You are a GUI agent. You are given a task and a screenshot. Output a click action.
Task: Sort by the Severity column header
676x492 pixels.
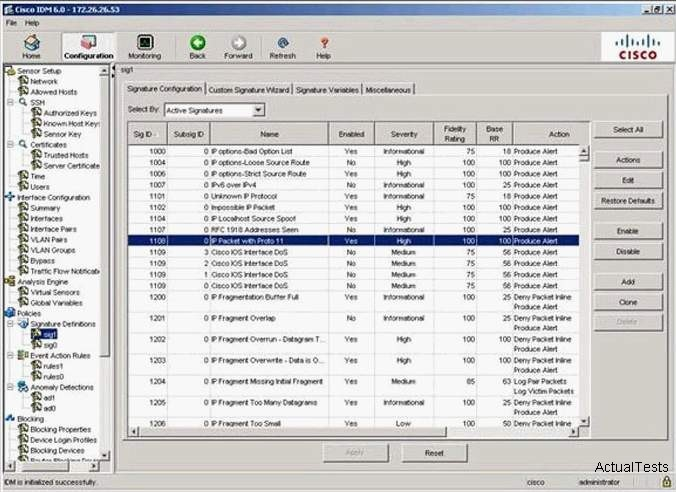[404, 134]
